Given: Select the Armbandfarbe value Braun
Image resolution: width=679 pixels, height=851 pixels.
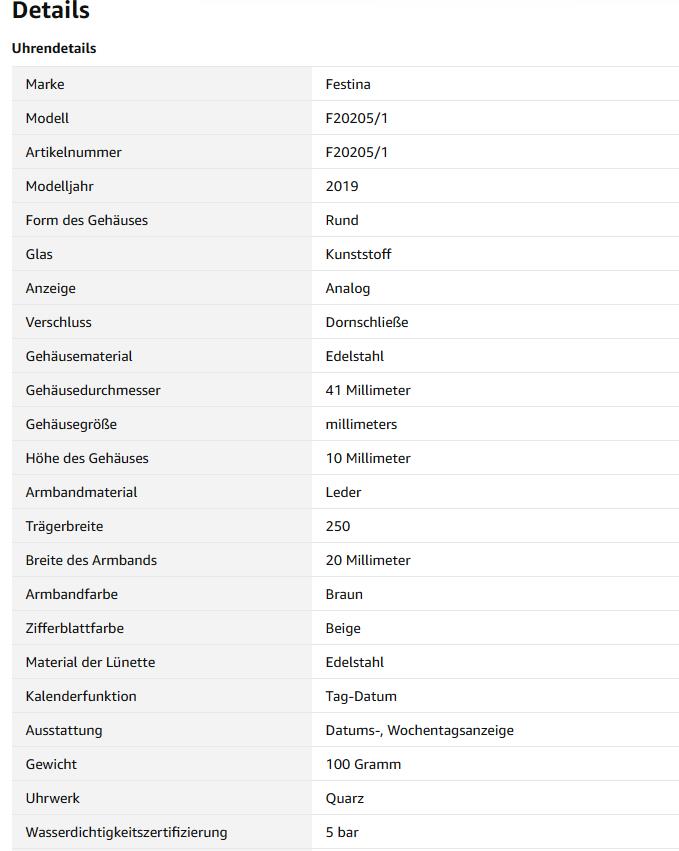Looking at the screenshot, I should coord(344,594).
